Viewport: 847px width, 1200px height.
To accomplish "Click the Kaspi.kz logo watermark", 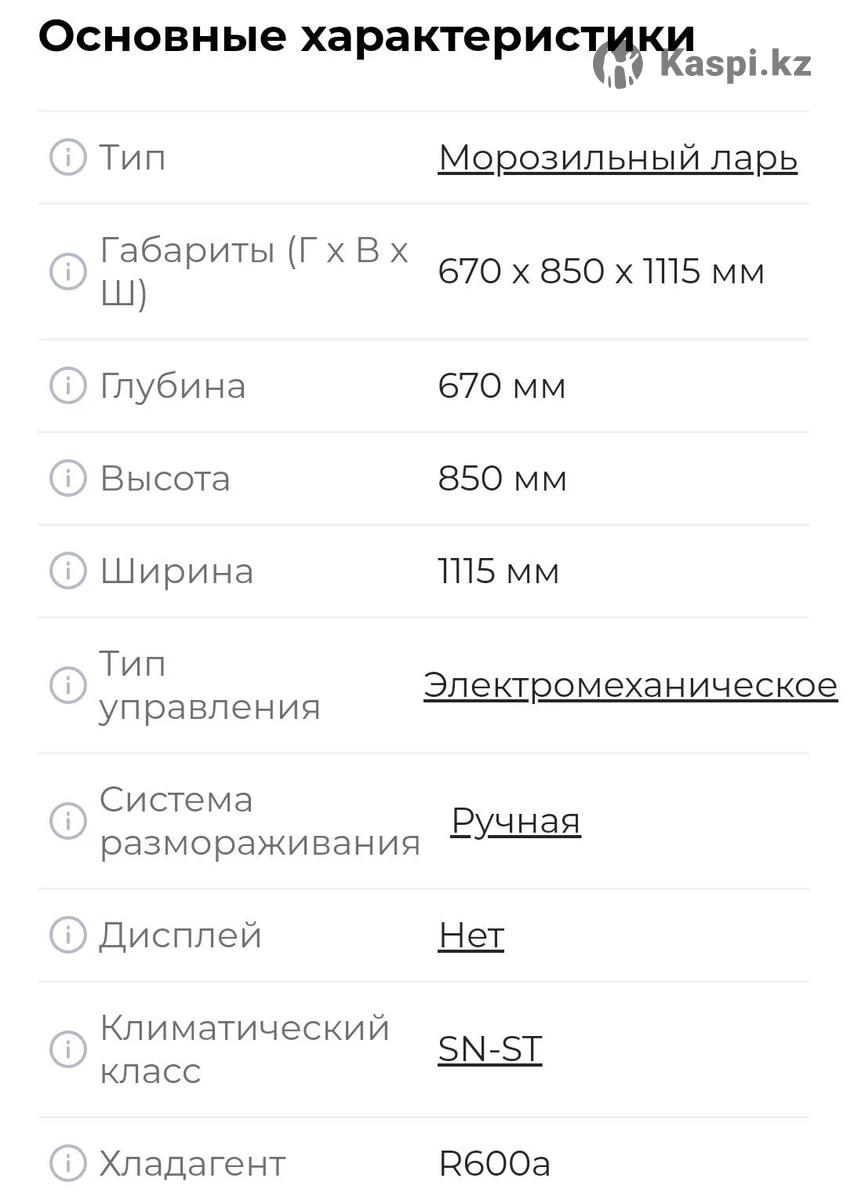I will pos(701,64).
